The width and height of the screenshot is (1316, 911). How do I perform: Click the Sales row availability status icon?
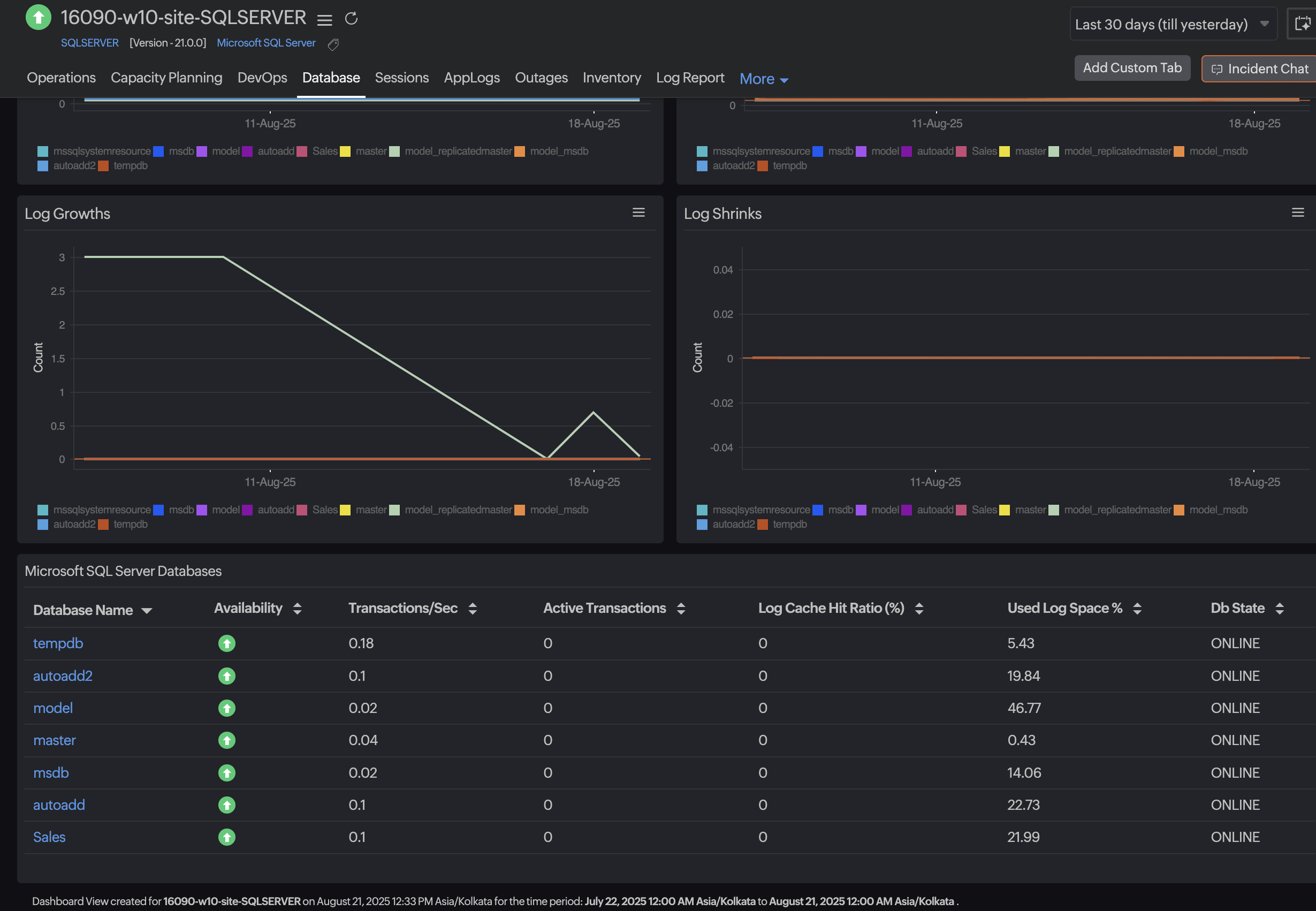pos(226,837)
